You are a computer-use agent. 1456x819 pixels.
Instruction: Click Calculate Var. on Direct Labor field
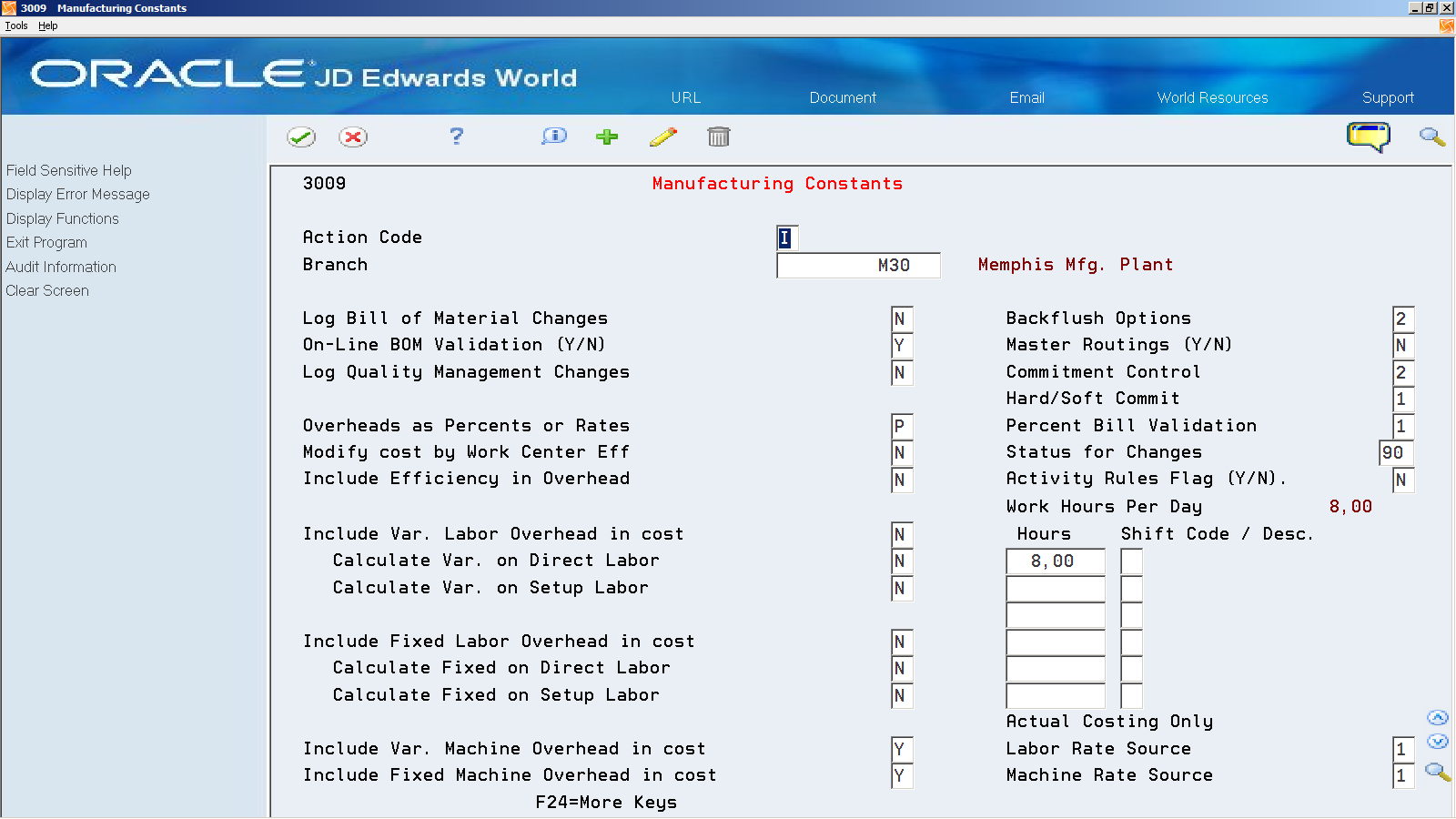pos(902,561)
